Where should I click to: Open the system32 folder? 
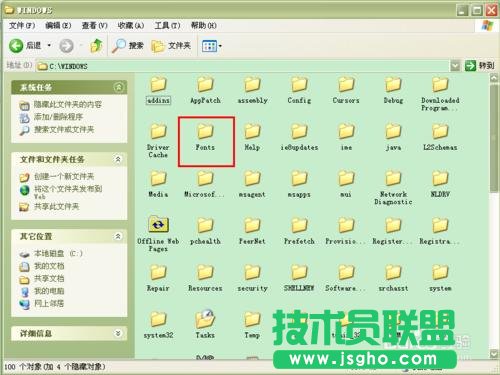point(158,325)
